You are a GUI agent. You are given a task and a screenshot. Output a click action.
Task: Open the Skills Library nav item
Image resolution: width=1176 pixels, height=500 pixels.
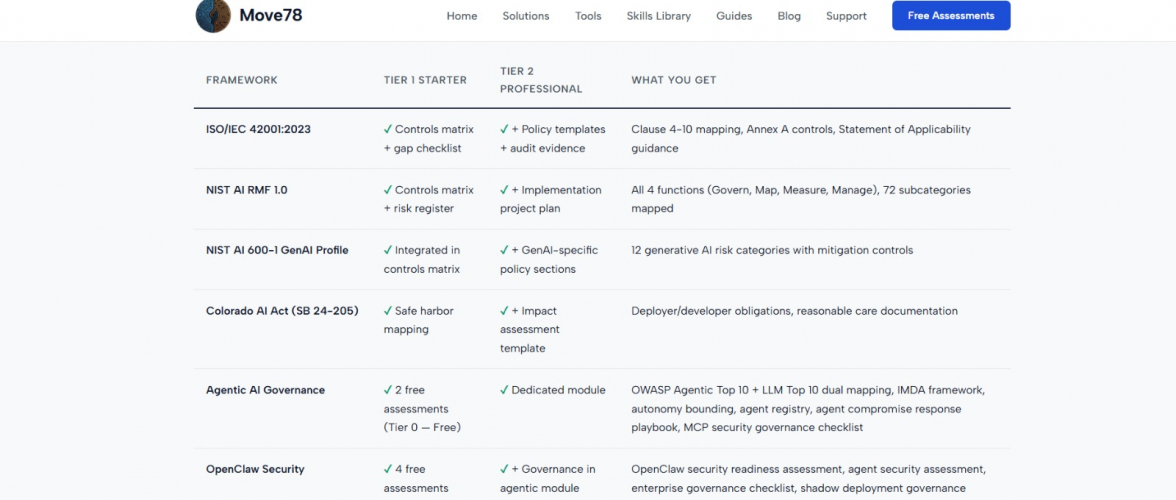click(x=658, y=16)
